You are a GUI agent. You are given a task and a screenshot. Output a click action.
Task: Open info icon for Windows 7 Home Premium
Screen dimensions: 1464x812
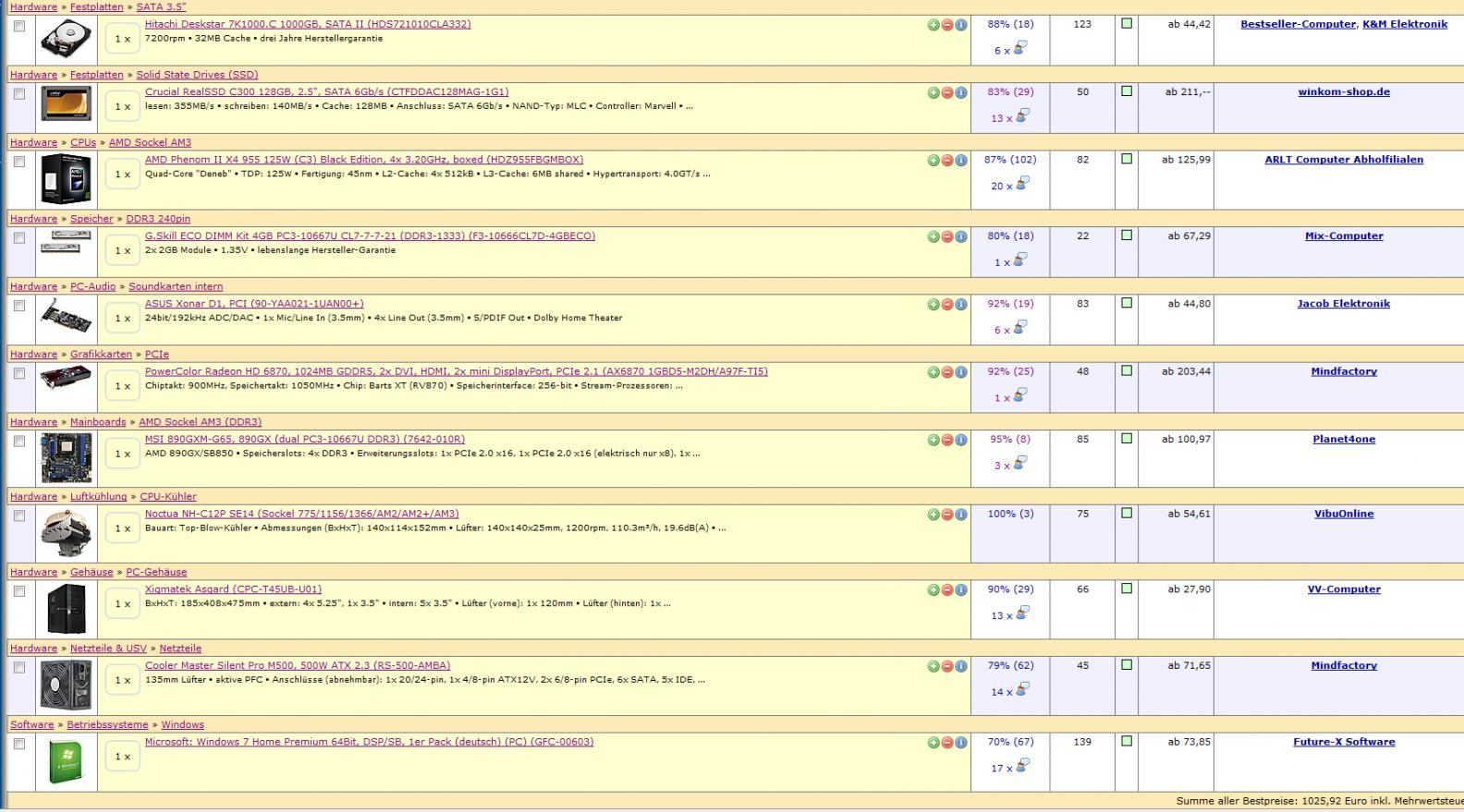pos(961,743)
